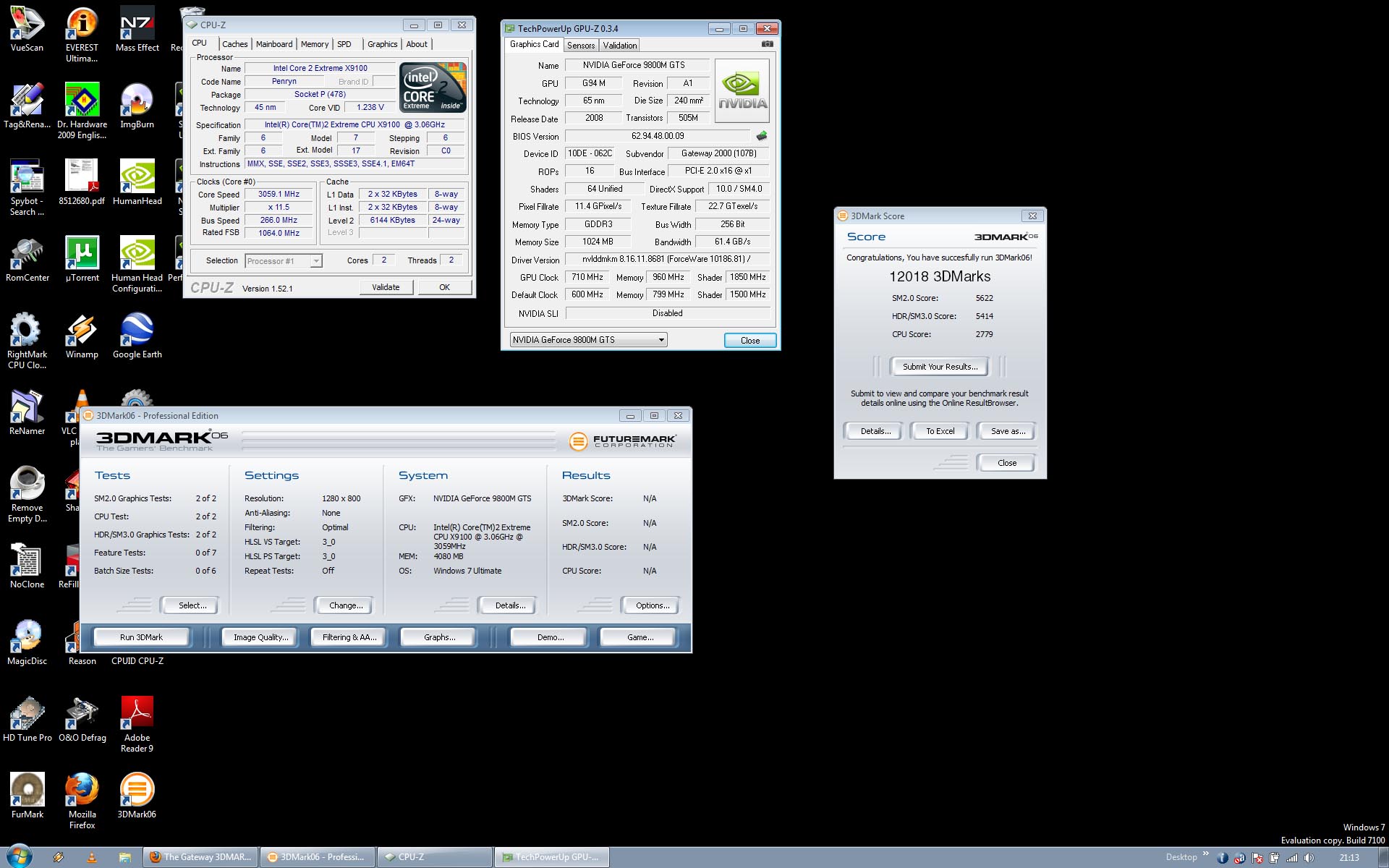Screen dimensions: 1389x868
Task: Click Details button in 3DMark Score
Action: tap(875, 431)
